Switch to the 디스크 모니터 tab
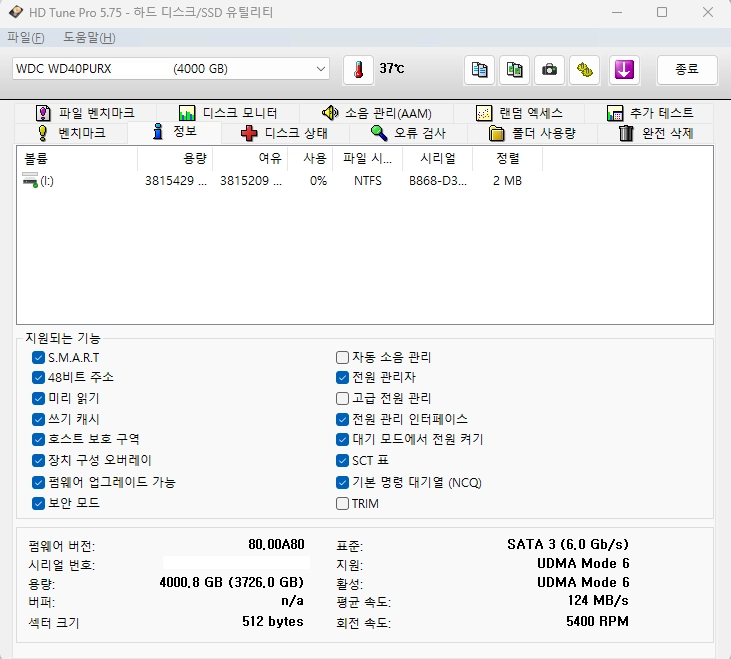The height and width of the screenshot is (659, 731). 228,113
